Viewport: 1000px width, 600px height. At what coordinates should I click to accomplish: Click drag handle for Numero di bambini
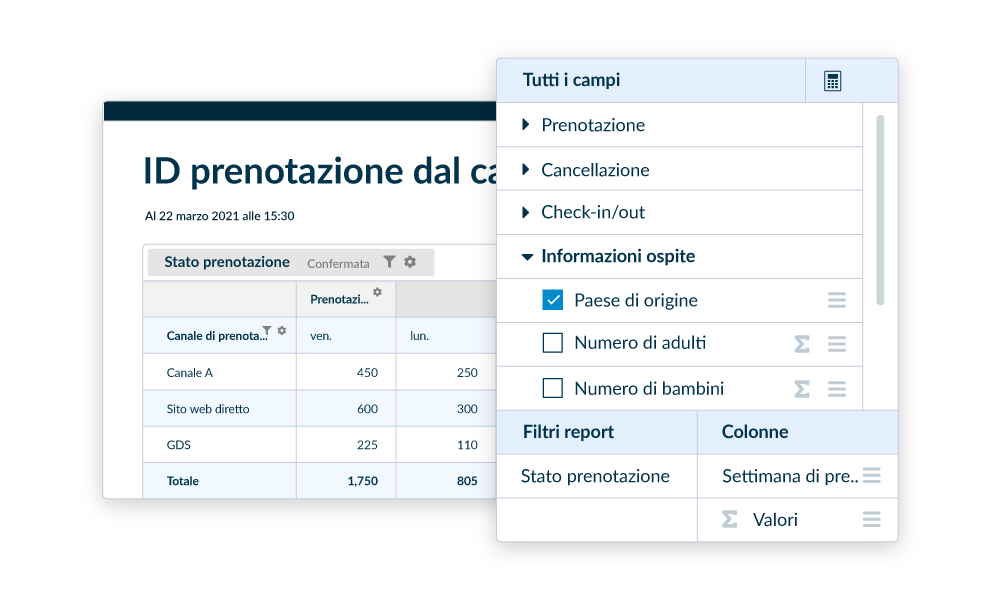click(837, 389)
